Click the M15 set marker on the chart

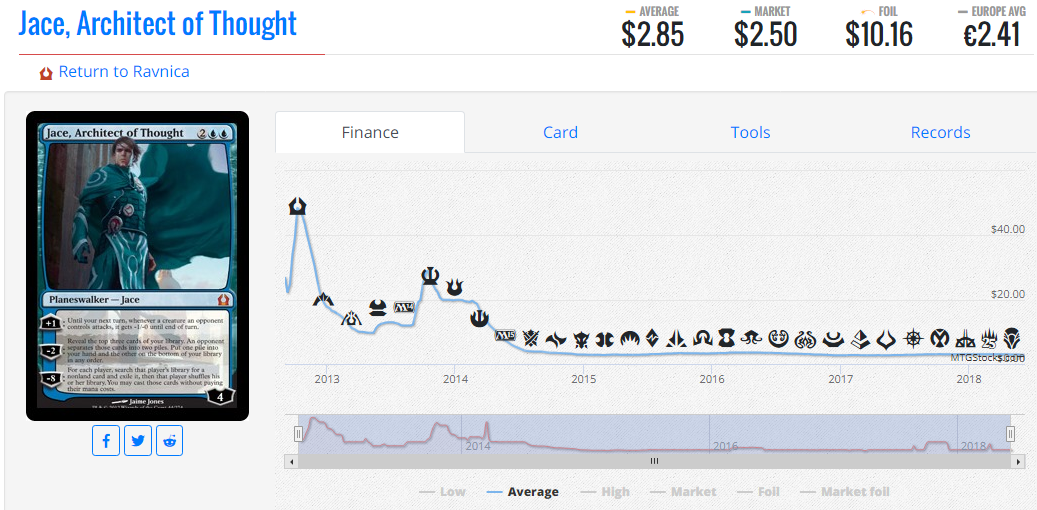click(x=505, y=335)
